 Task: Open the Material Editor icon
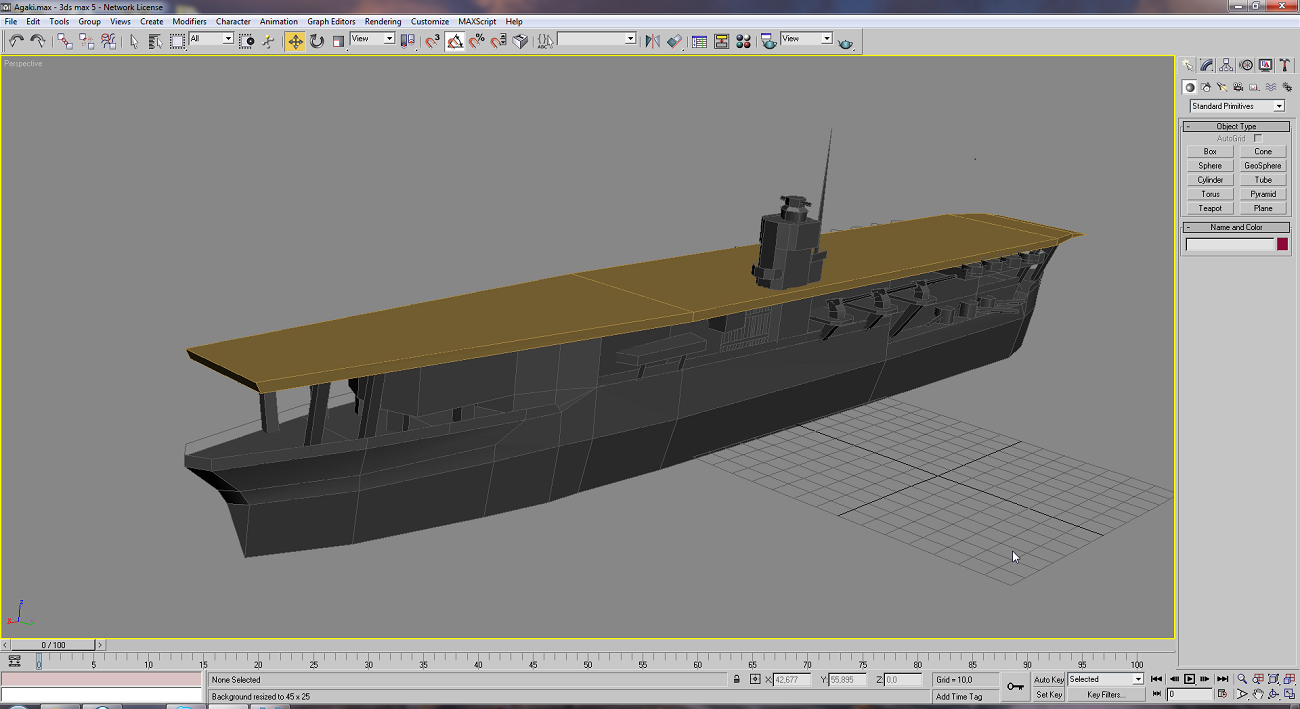click(743, 41)
